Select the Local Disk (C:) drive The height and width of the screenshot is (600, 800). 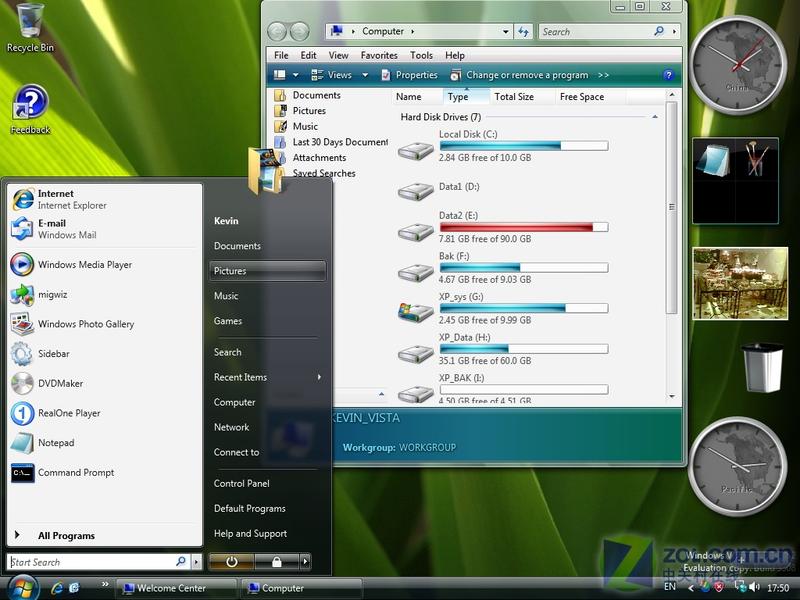(x=503, y=146)
